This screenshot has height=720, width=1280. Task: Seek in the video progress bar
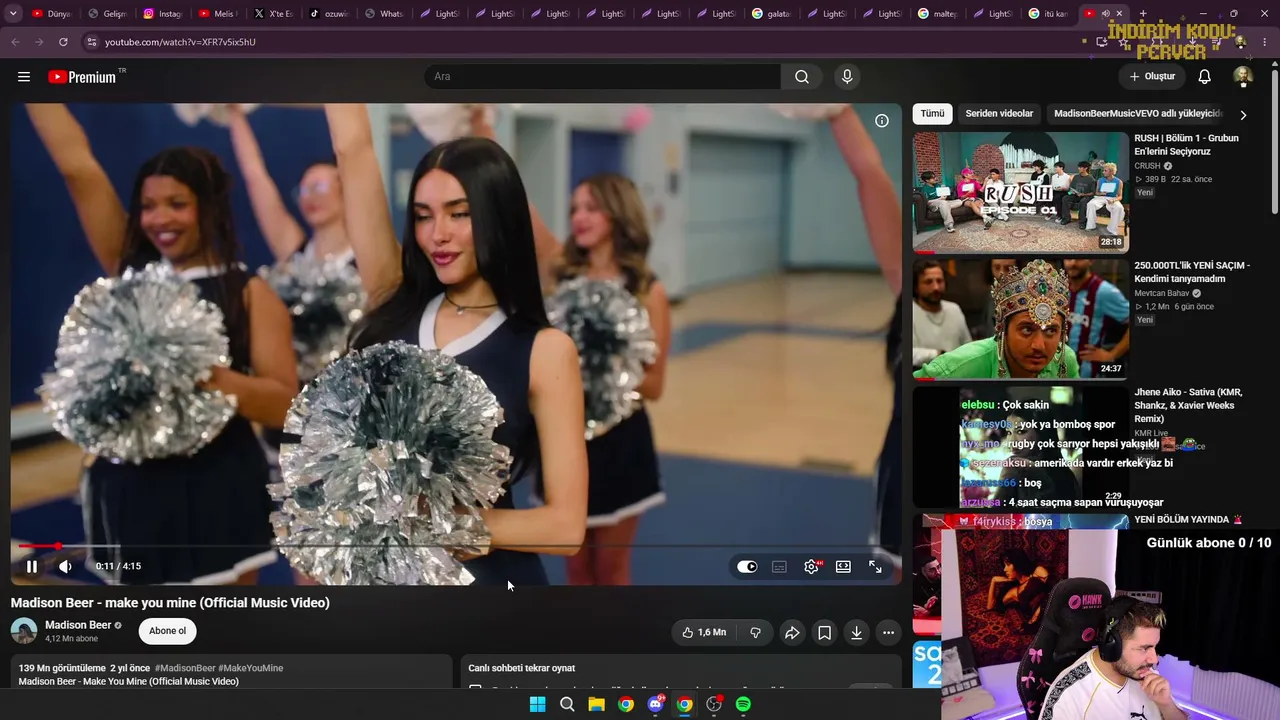coord(455,546)
